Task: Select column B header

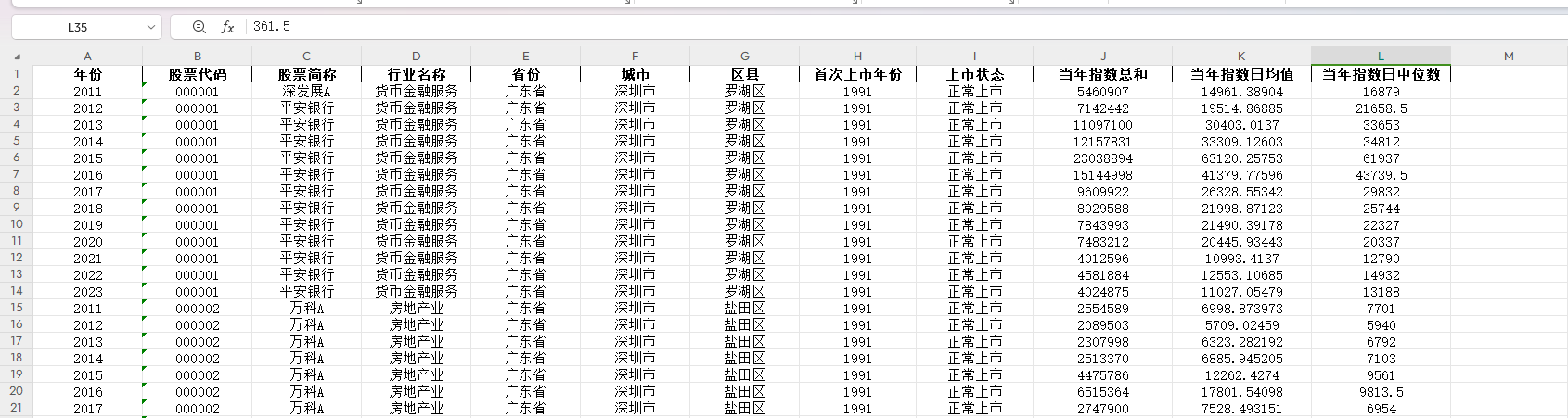Action: 198,56
